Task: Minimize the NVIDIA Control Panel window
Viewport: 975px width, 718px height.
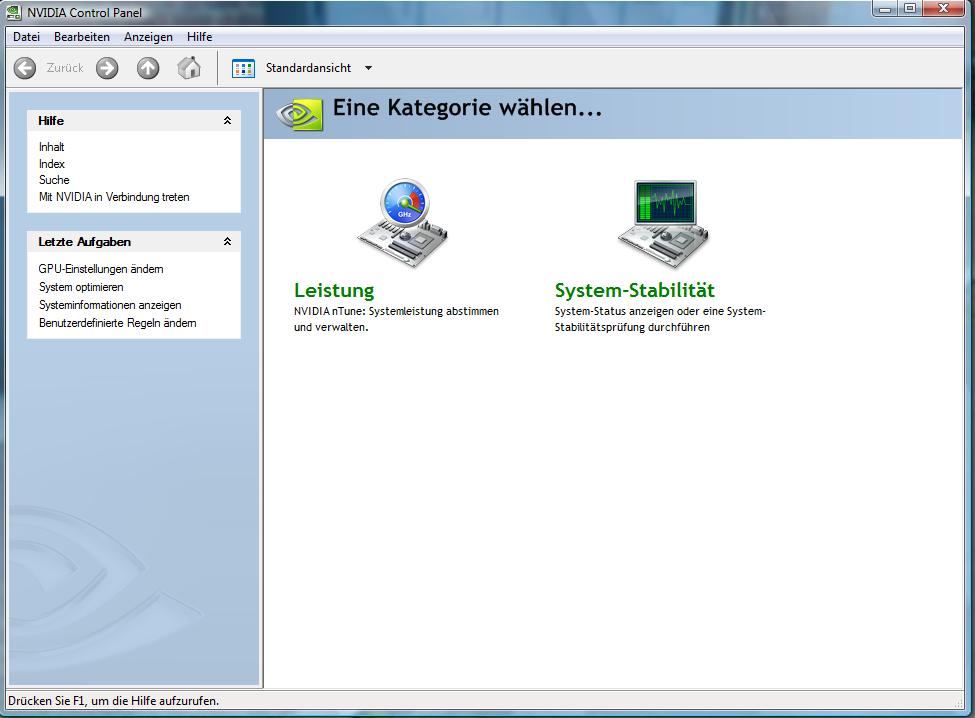Action: (x=885, y=9)
